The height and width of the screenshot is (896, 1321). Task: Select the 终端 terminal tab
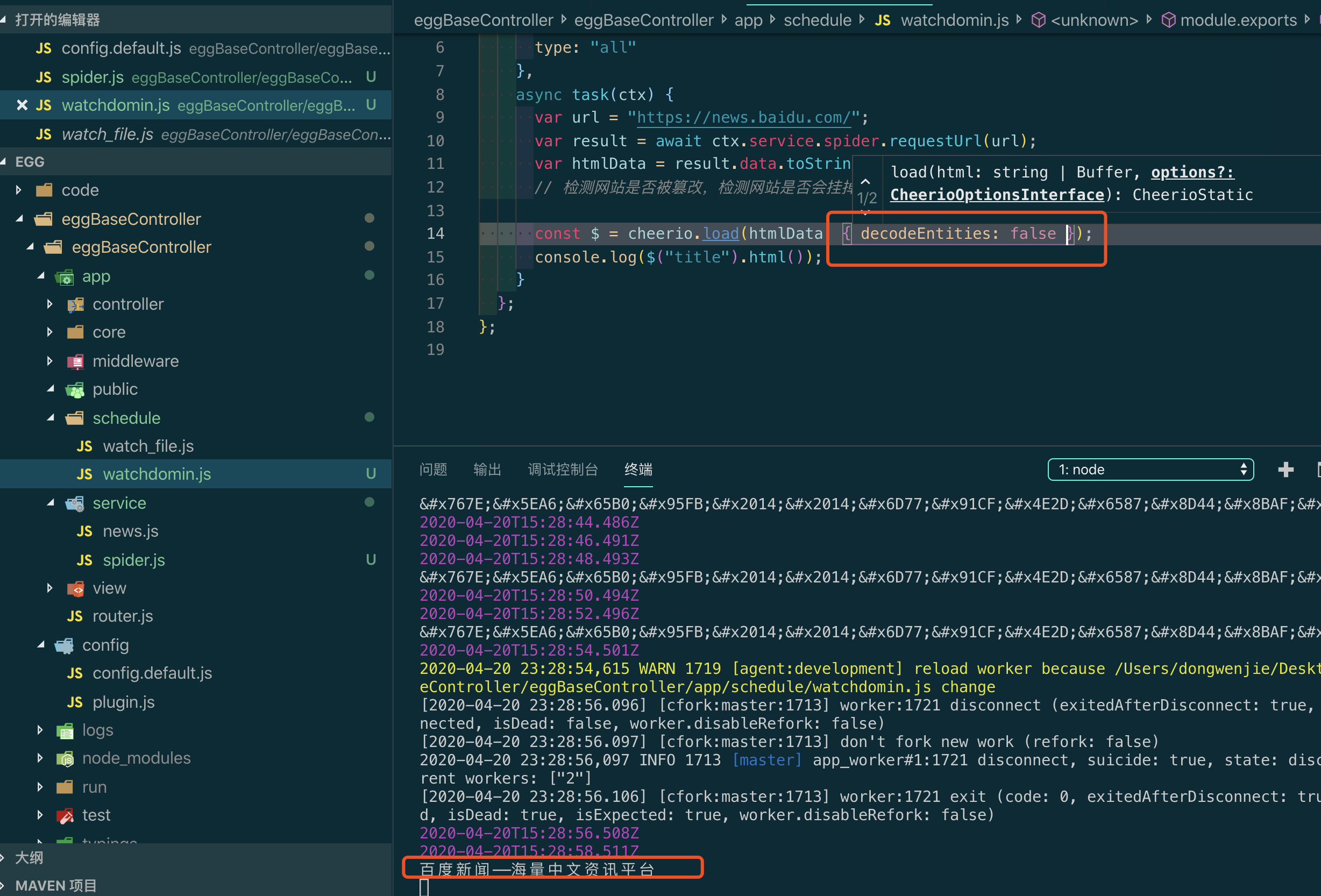click(x=638, y=470)
